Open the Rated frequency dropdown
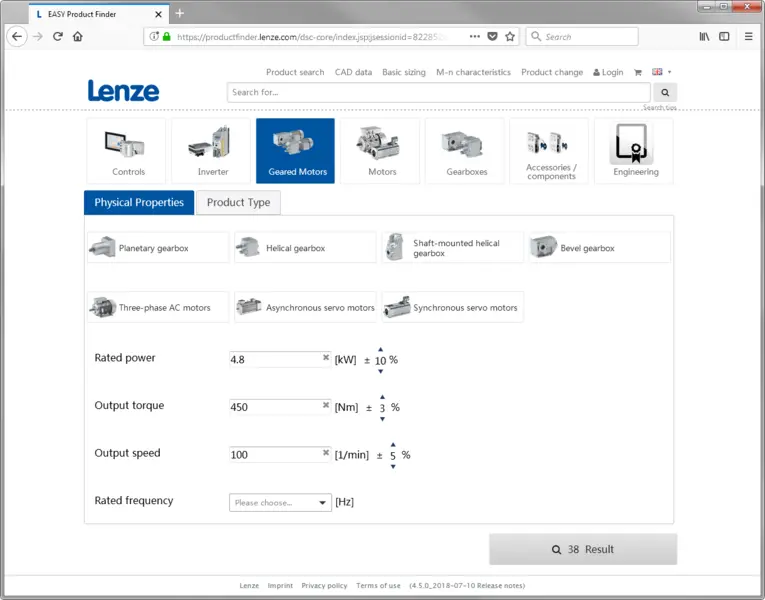 [280, 503]
